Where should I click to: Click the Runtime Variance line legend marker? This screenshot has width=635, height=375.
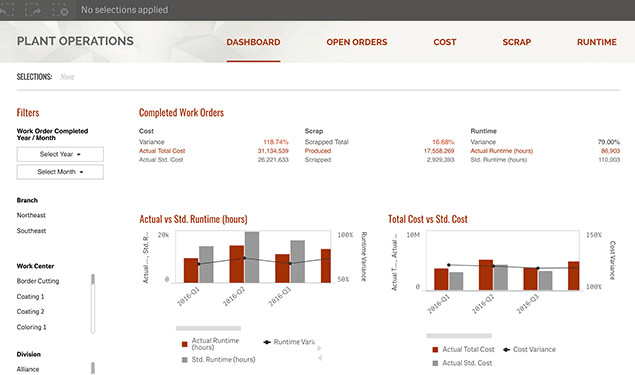click(267, 342)
